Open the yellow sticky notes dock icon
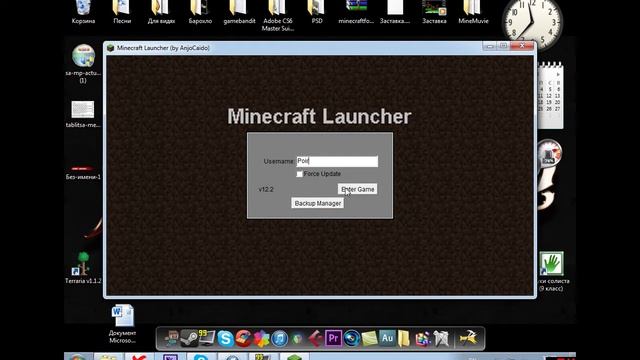This screenshot has height=360, width=640. pyautogui.click(x=369, y=339)
